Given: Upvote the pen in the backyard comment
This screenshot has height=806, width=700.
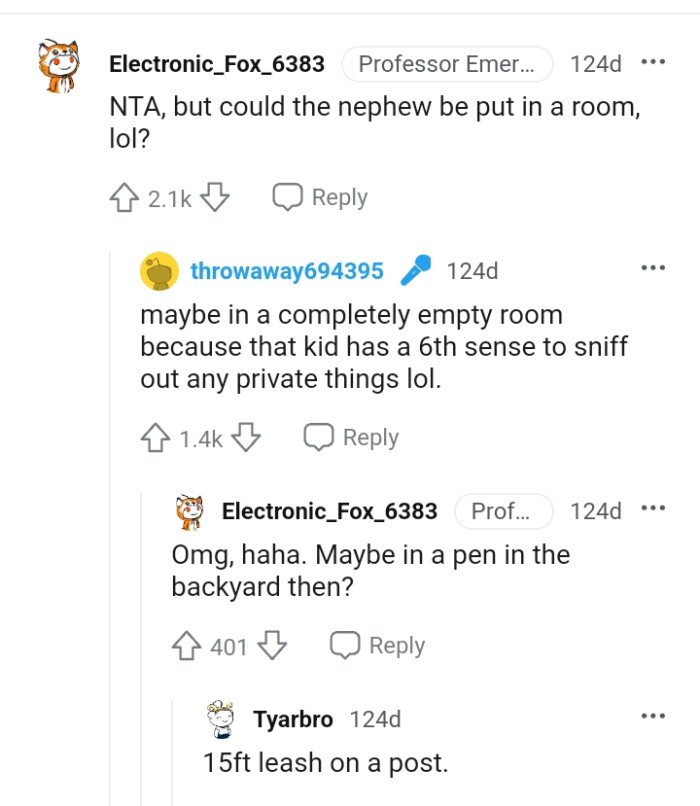Looking at the screenshot, I should point(187,647).
